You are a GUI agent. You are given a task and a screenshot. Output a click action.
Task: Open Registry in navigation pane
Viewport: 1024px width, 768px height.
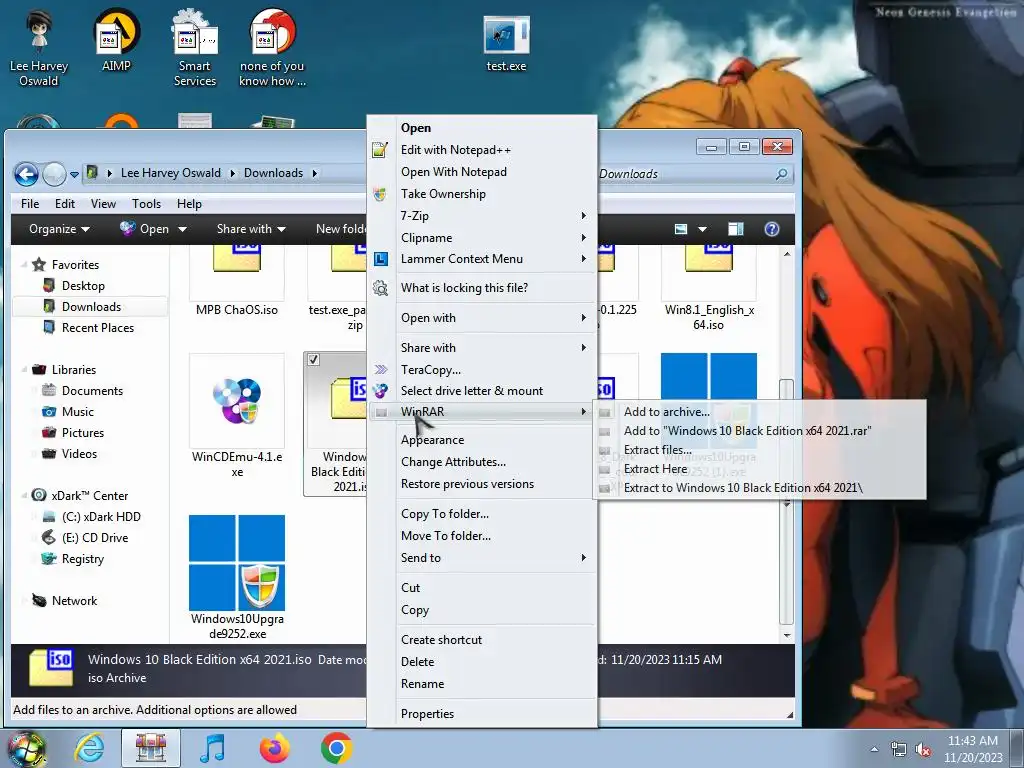point(83,559)
